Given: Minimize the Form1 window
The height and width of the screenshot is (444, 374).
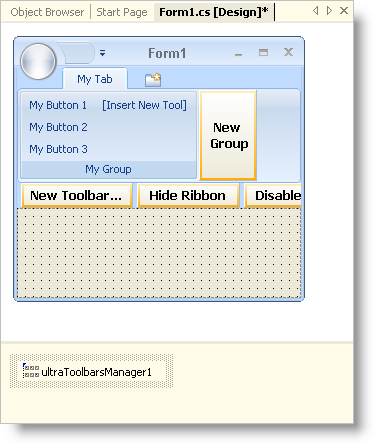Looking at the screenshot, I should [238, 53].
